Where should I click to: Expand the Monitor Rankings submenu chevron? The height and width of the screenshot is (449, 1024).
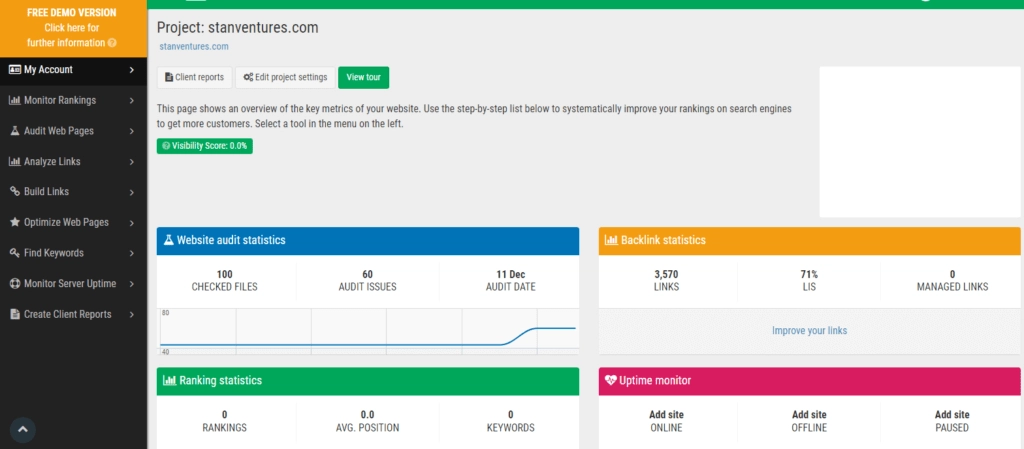coord(132,100)
